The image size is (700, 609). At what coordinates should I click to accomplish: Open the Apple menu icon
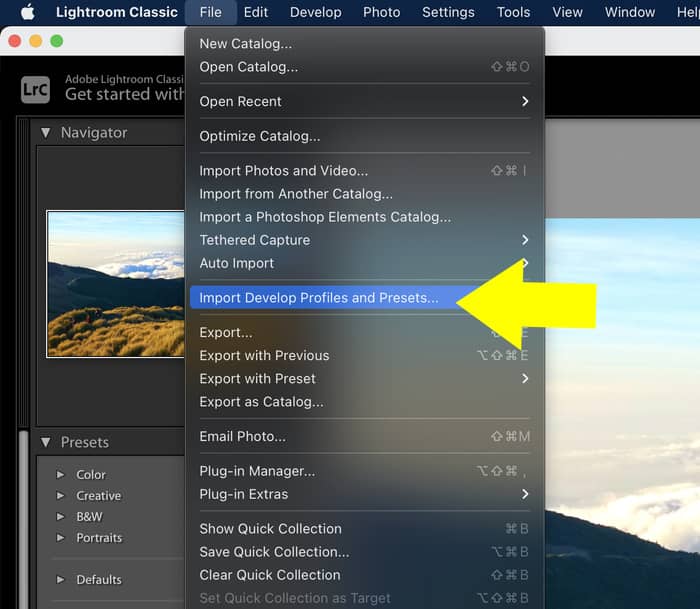[27, 12]
